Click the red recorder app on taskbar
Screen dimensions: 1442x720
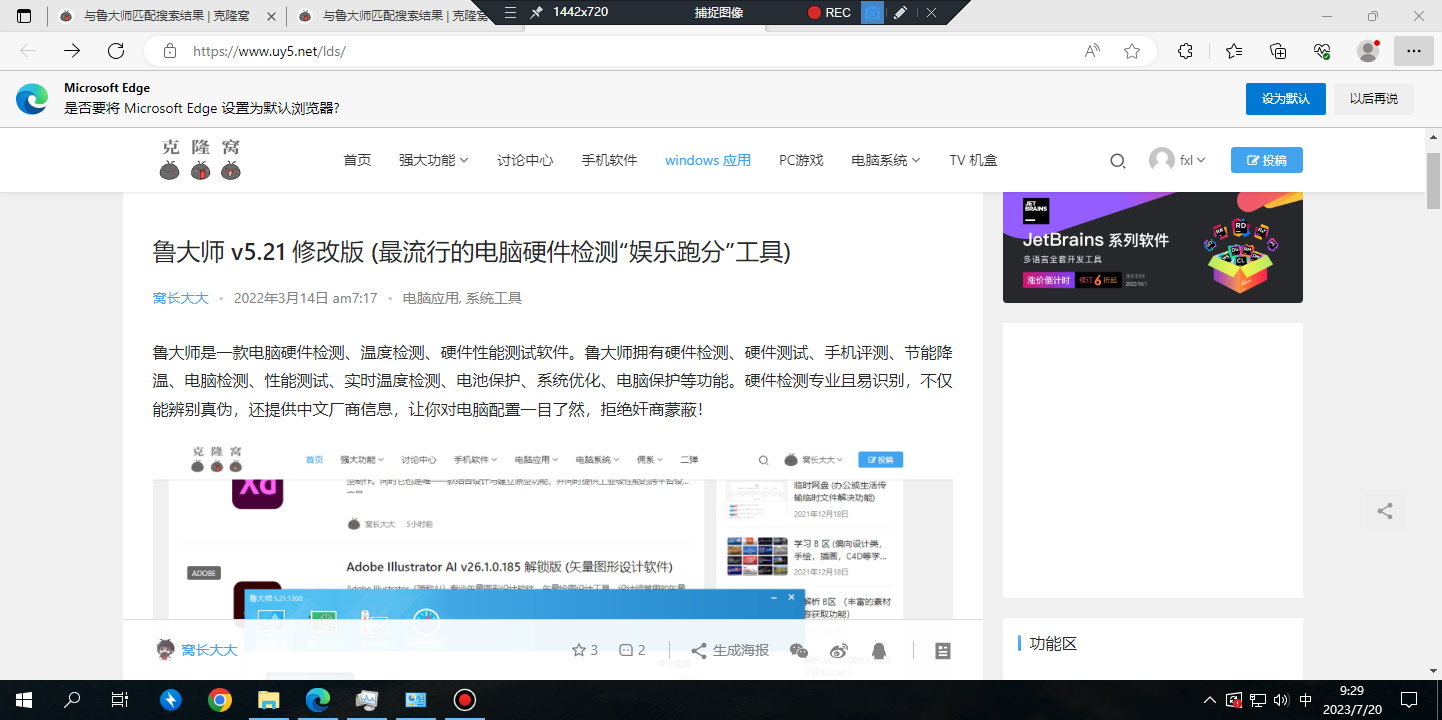pyautogui.click(x=464, y=699)
